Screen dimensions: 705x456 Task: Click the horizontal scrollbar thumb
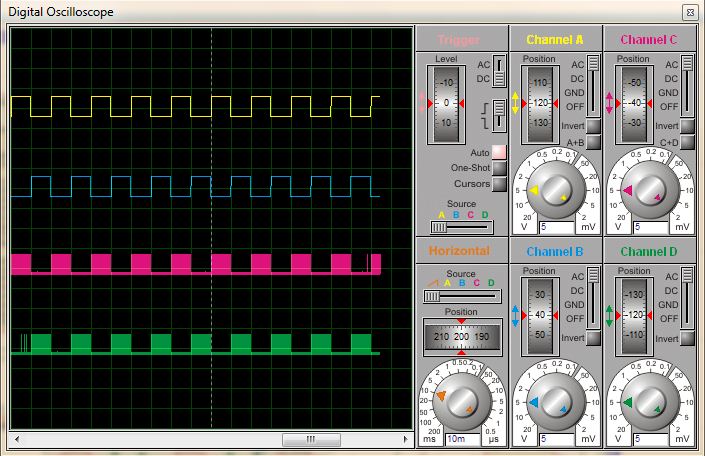tap(311, 439)
